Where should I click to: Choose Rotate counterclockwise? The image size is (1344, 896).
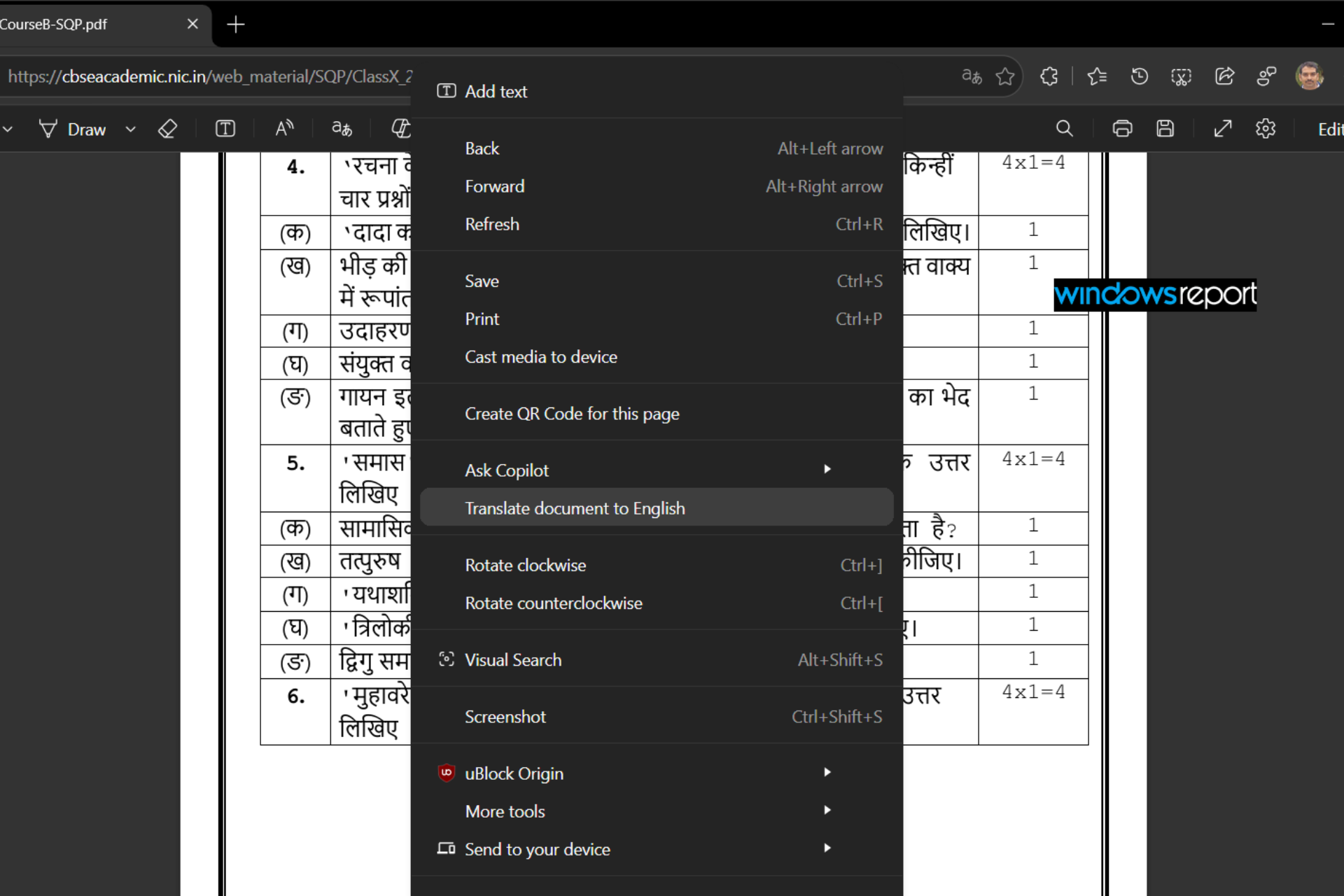(x=657, y=603)
